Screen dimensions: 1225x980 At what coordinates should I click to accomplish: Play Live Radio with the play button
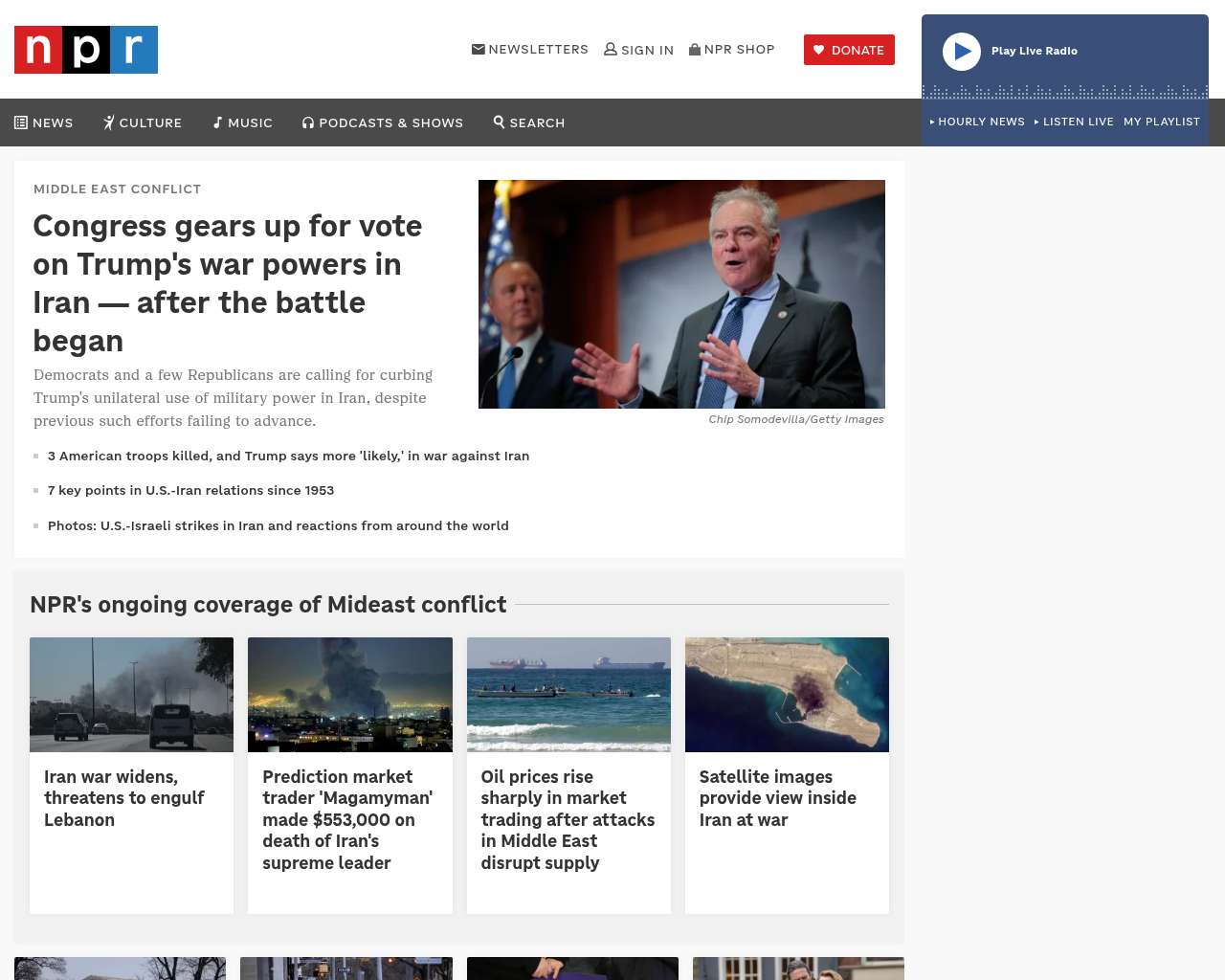(962, 52)
